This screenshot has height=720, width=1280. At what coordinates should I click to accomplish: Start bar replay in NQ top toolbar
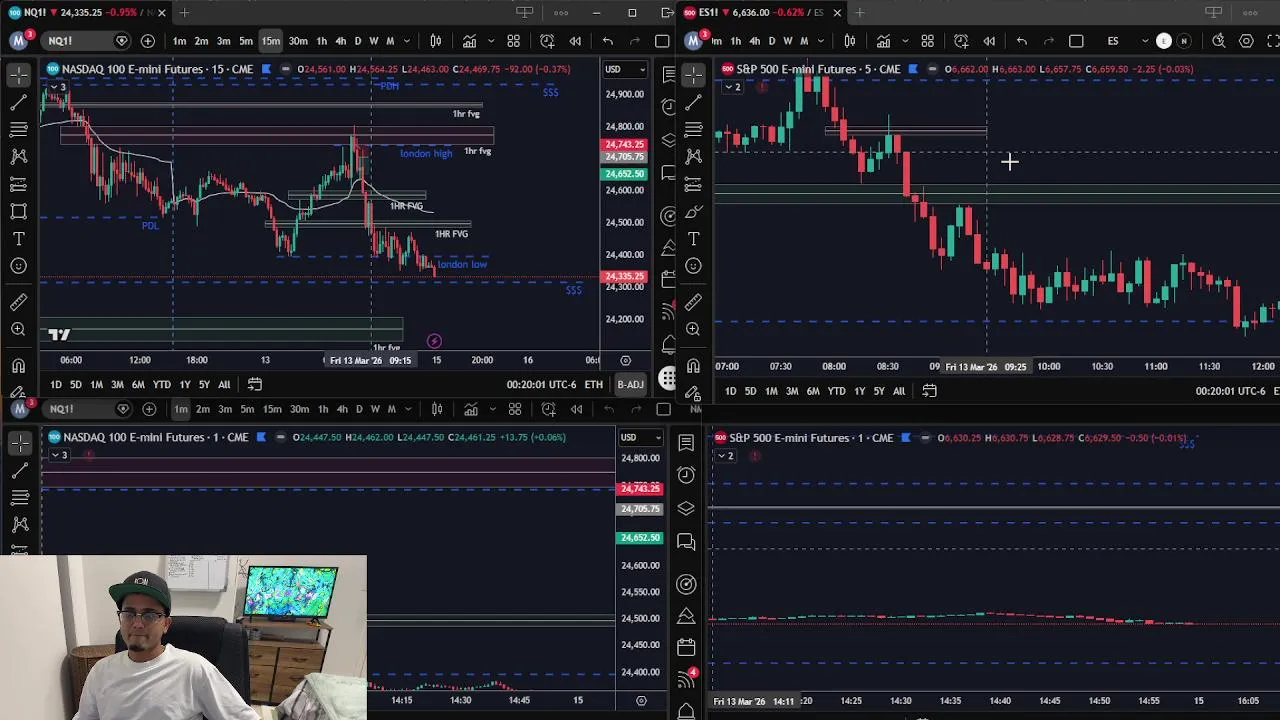pyautogui.click(x=575, y=41)
